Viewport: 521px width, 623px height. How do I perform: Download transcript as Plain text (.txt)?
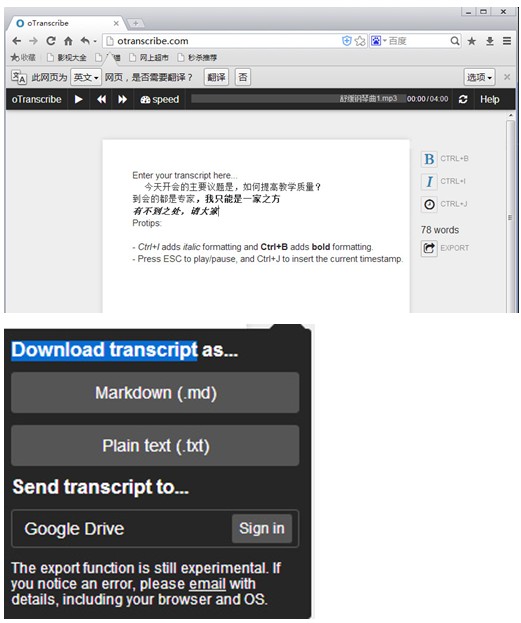pyautogui.click(x=155, y=446)
